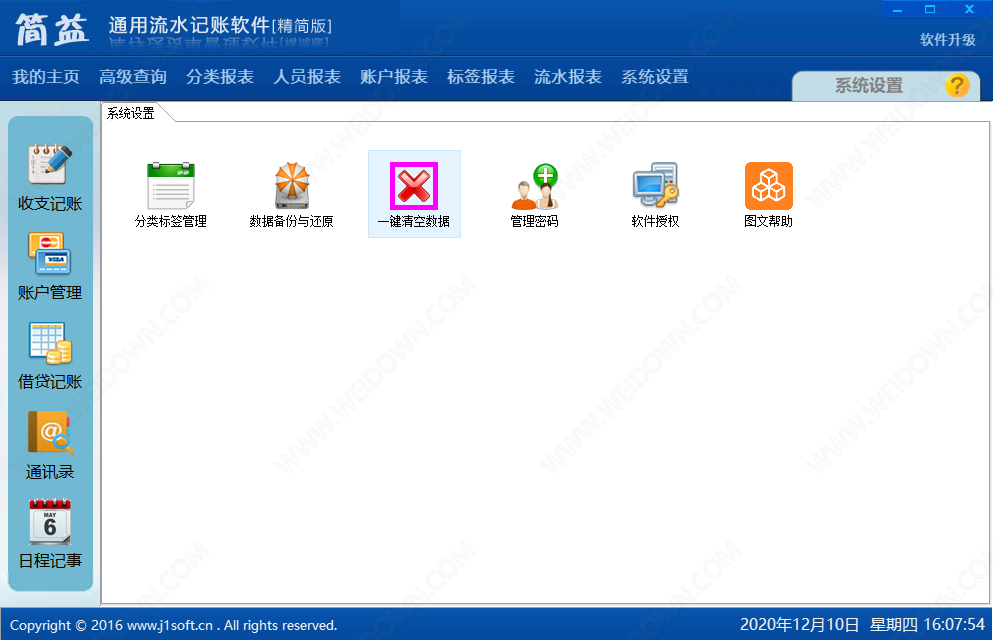993x640 pixels.
Task: Open 分类标签管理 icon
Action: coord(170,187)
